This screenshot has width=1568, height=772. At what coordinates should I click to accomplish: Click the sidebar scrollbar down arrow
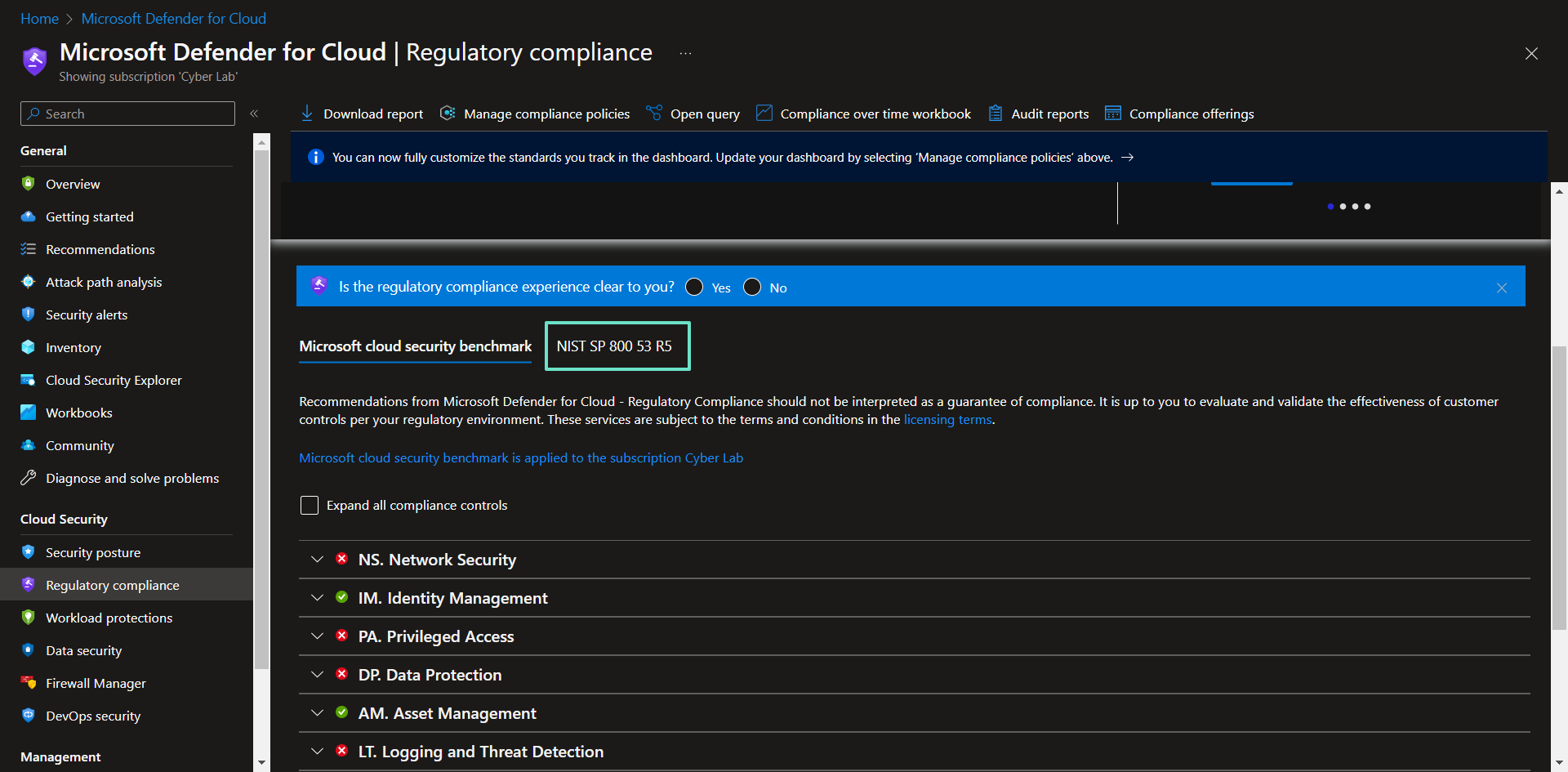point(261,762)
